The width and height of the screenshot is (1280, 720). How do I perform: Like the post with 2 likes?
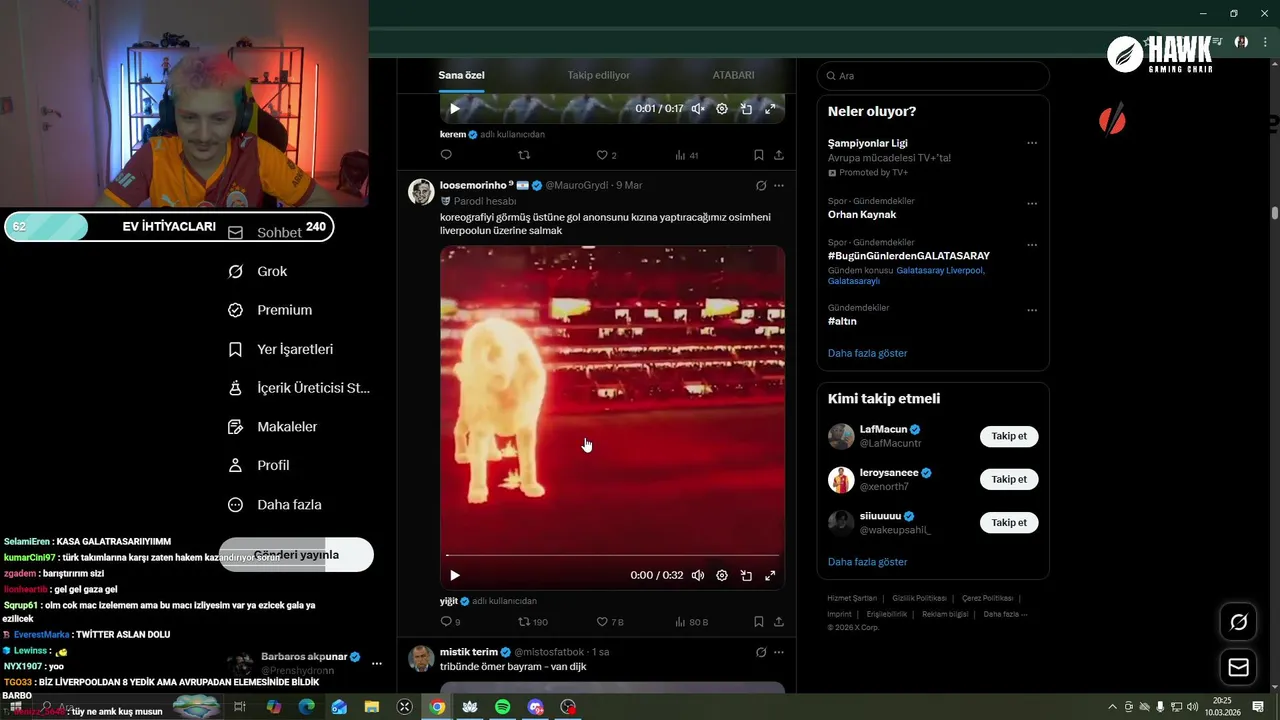607,155
